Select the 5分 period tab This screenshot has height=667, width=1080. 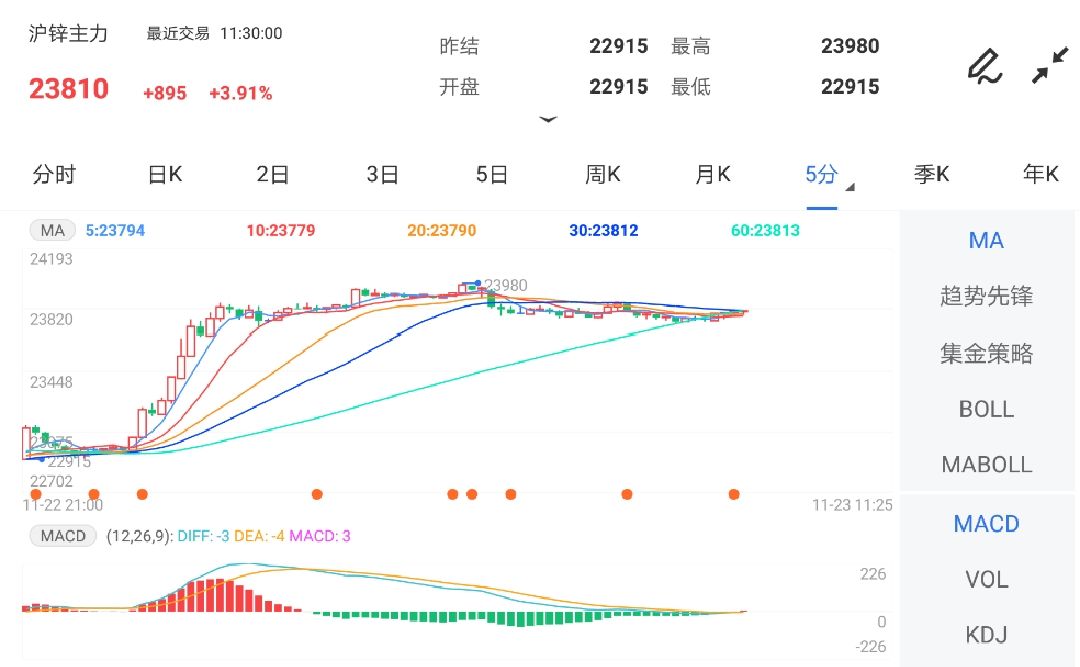pyautogui.click(x=822, y=174)
